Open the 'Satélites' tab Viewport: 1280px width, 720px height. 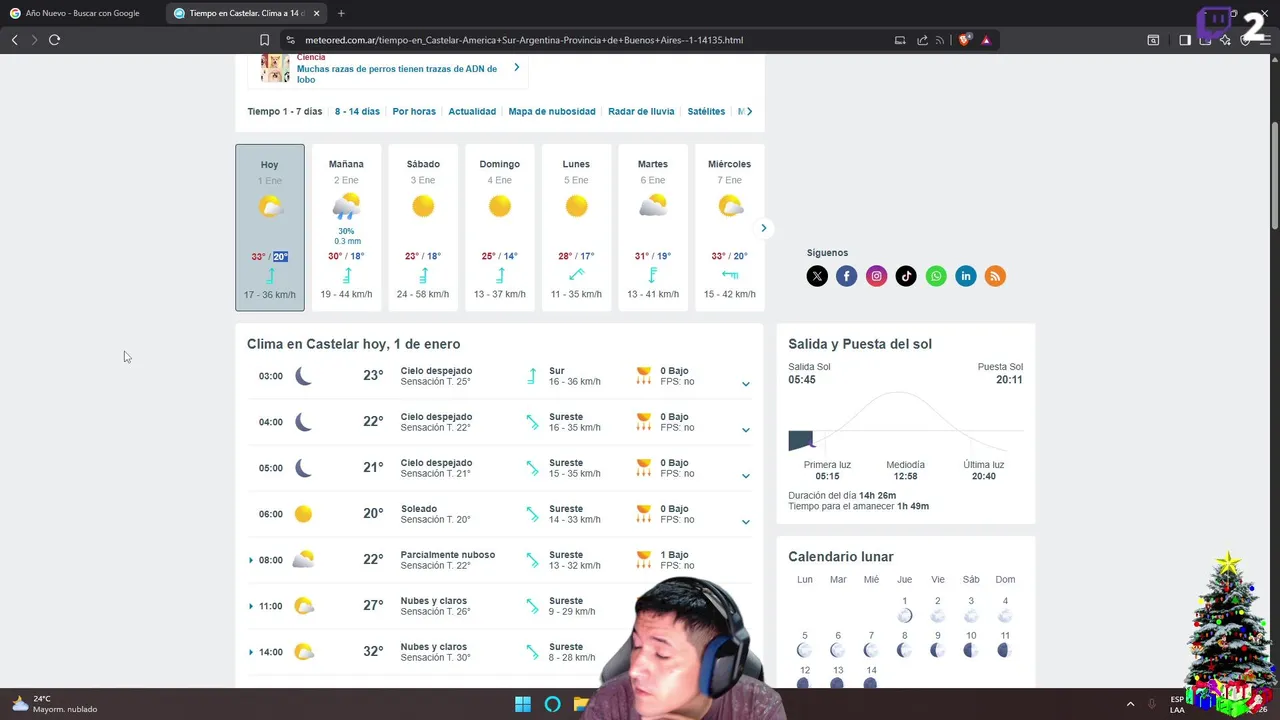[706, 111]
